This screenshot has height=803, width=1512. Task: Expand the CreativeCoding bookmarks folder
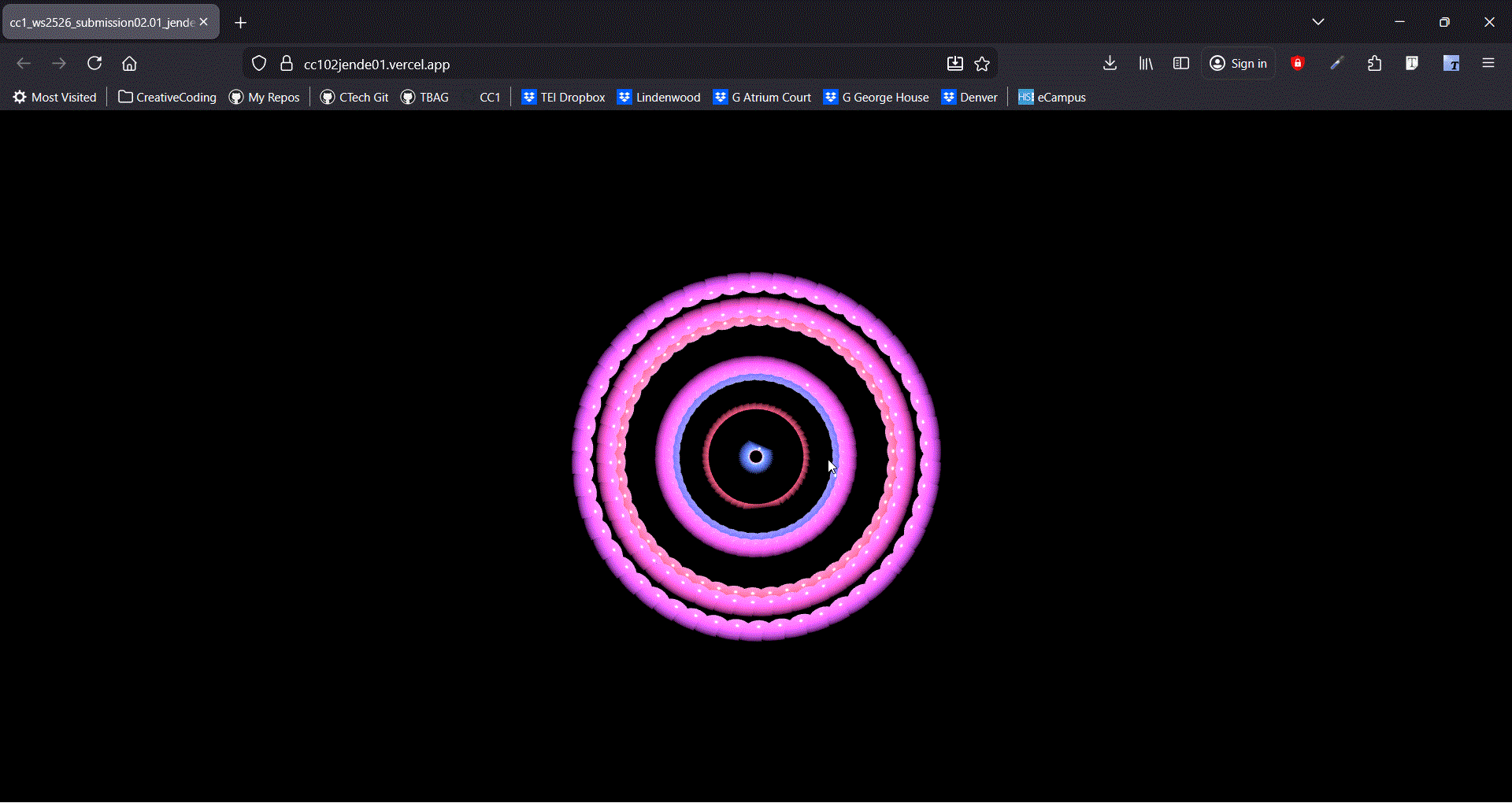(x=167, y=98)
